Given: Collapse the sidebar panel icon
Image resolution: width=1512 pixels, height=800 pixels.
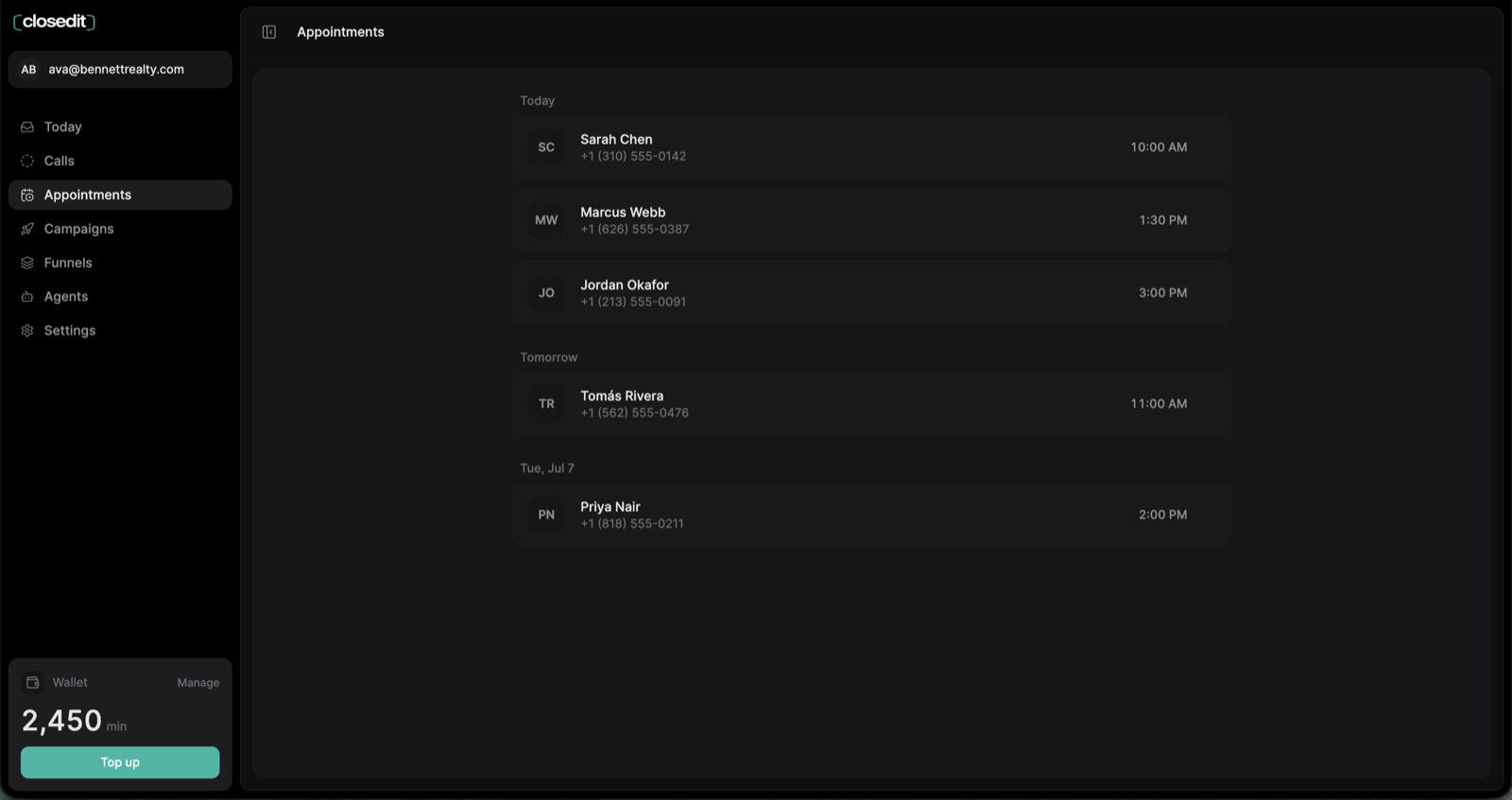Looking at the screenshot, I should click(x=269, y=32).
